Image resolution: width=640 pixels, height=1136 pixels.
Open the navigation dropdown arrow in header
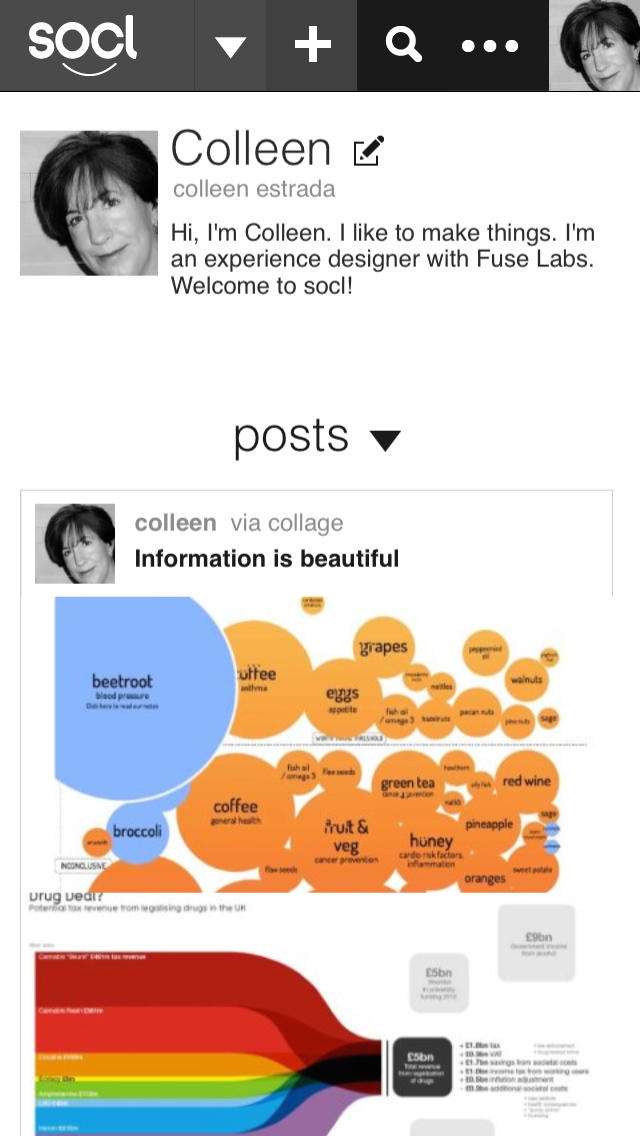tap(231, 46)
